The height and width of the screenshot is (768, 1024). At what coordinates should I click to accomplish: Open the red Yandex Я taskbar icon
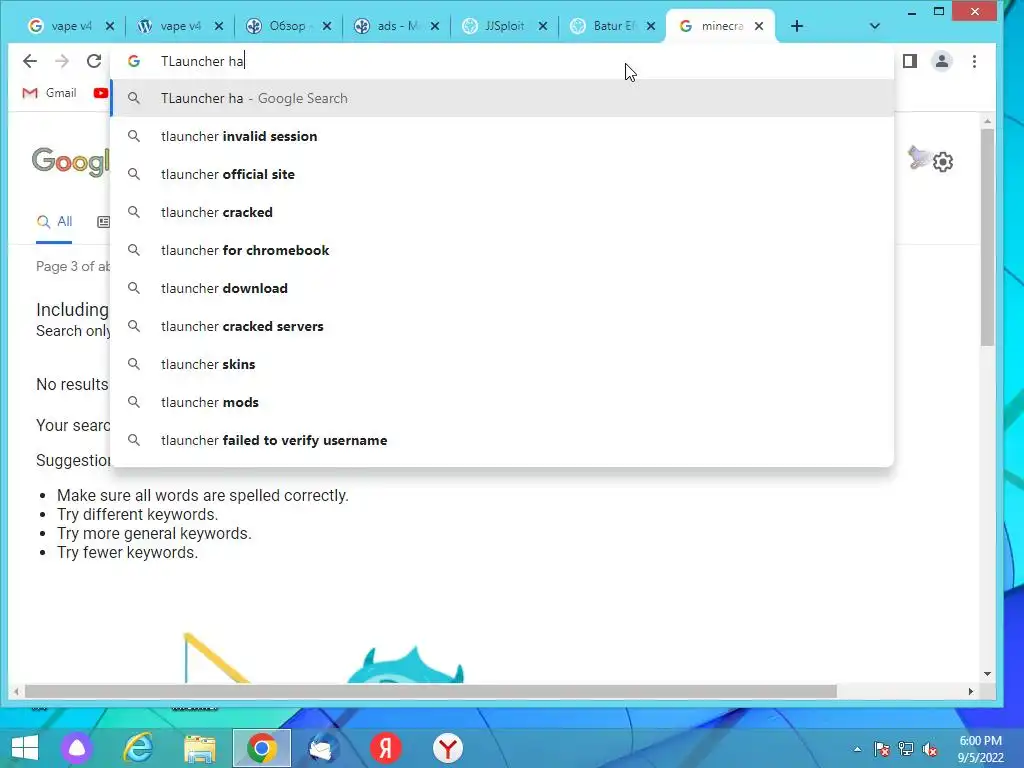pyautogui.click(x=386, y=748)
